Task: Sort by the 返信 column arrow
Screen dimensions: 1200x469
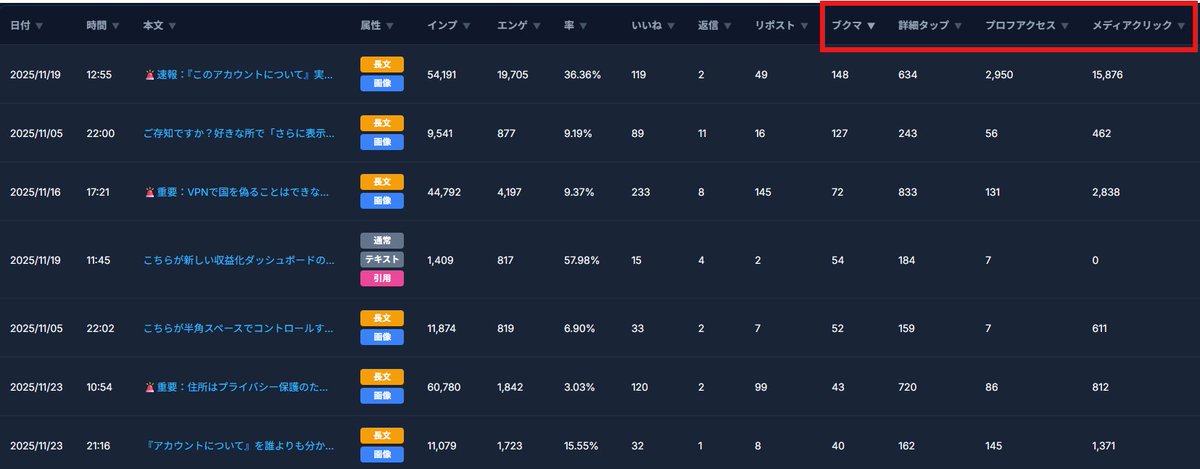Action: [727, 25]
